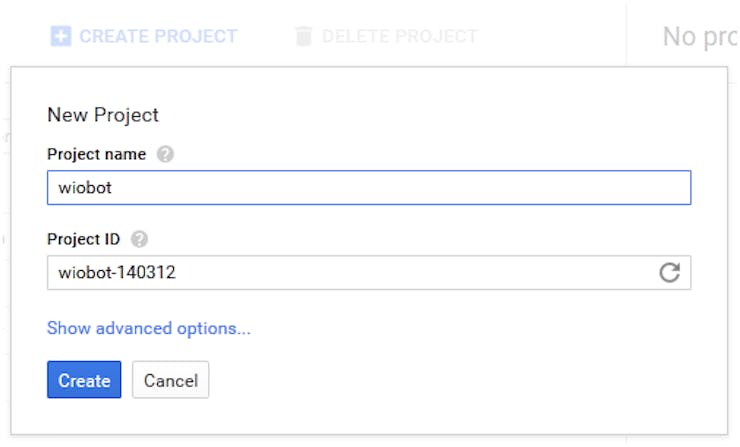
Task: Click the Project ID field label
Action: [x=84, y=239]
